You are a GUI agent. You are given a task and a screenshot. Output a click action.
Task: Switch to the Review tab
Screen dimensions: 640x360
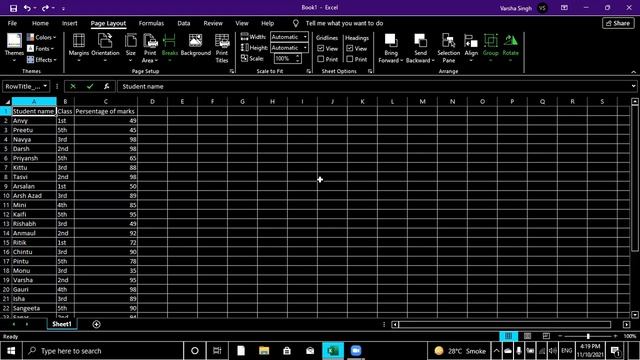pos(213,23)
